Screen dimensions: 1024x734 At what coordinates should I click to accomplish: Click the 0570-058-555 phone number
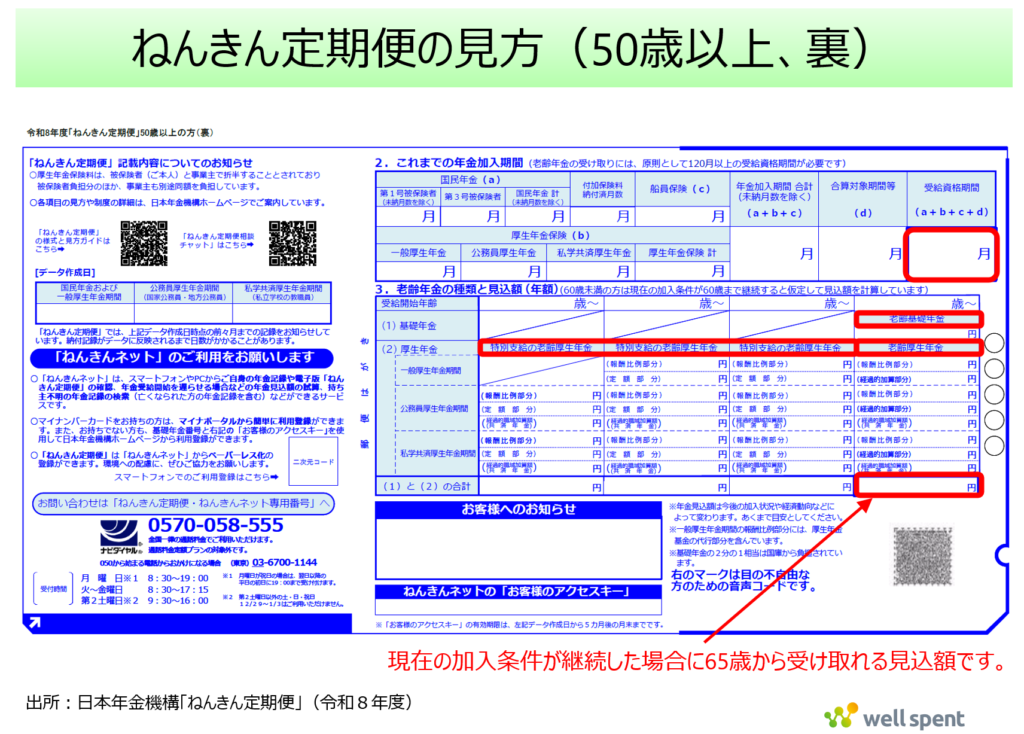pos(215,526)
